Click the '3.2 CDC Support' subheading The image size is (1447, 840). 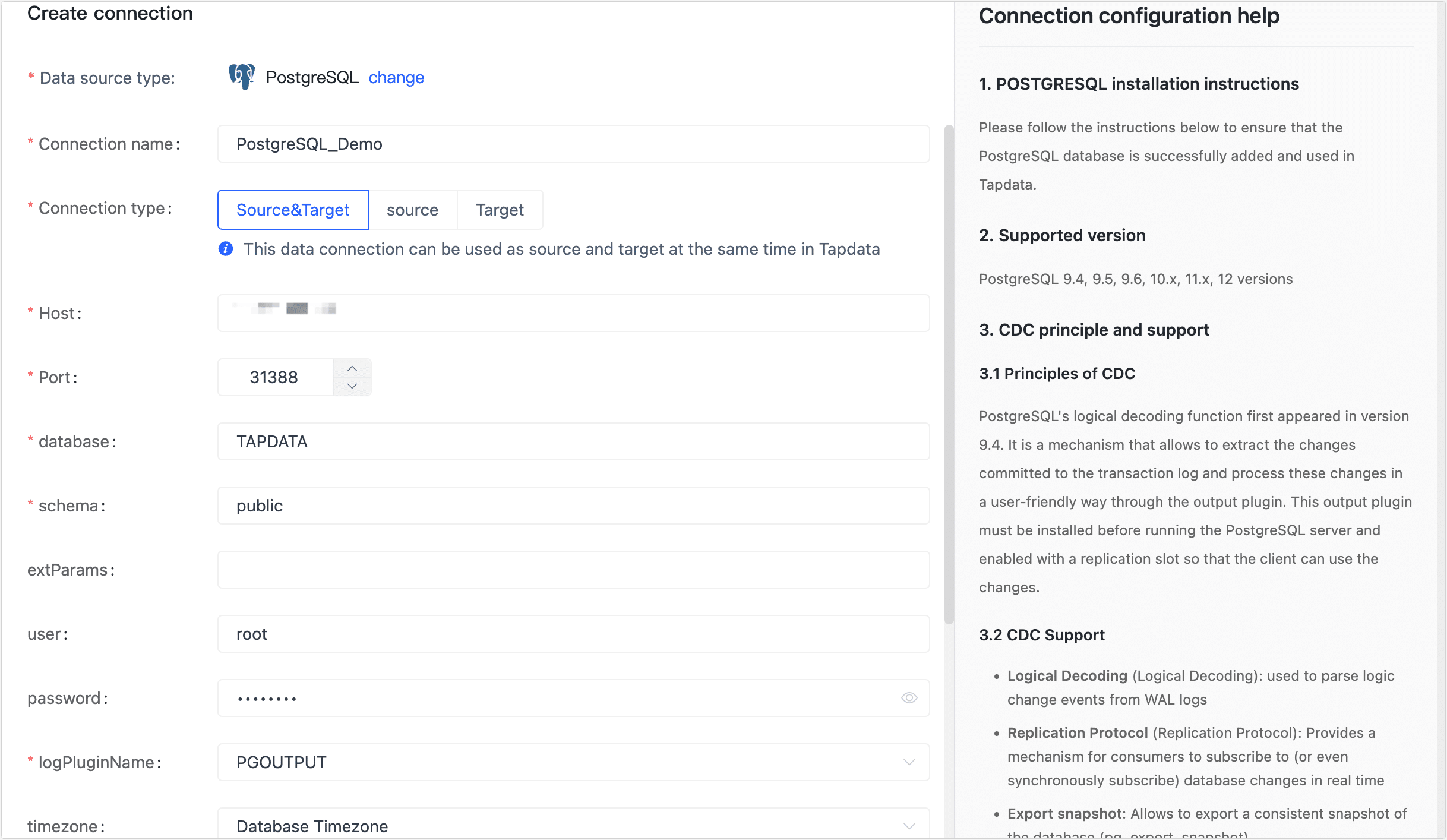point(1041,634)
